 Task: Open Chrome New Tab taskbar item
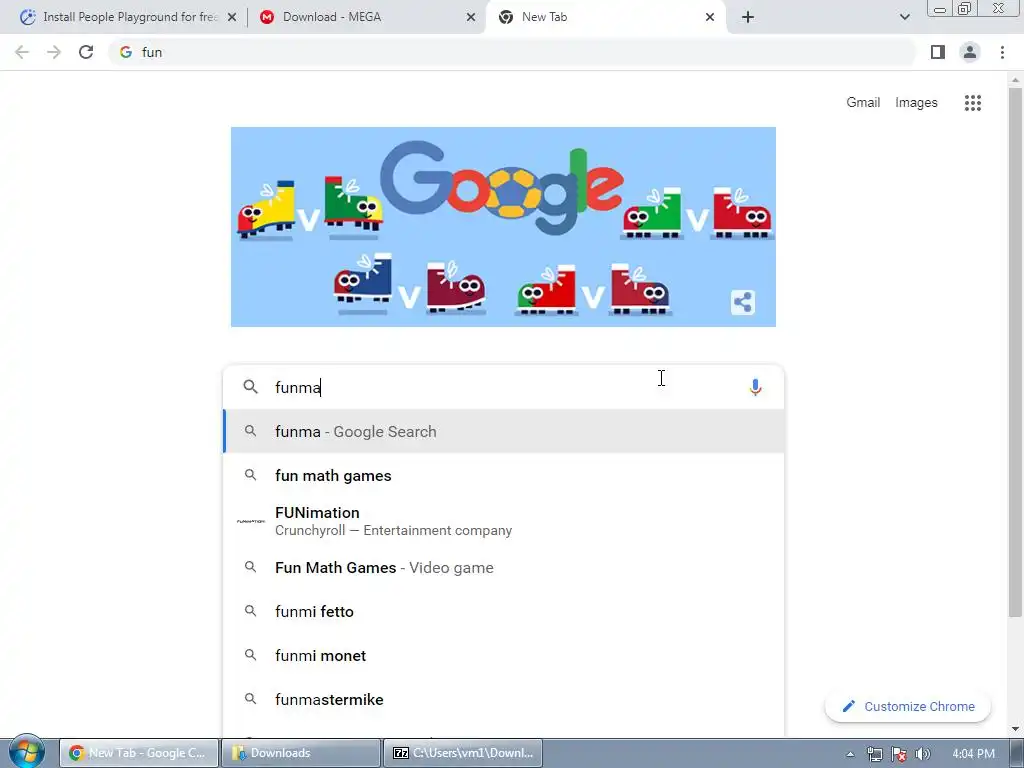click(x=138, y=753)
